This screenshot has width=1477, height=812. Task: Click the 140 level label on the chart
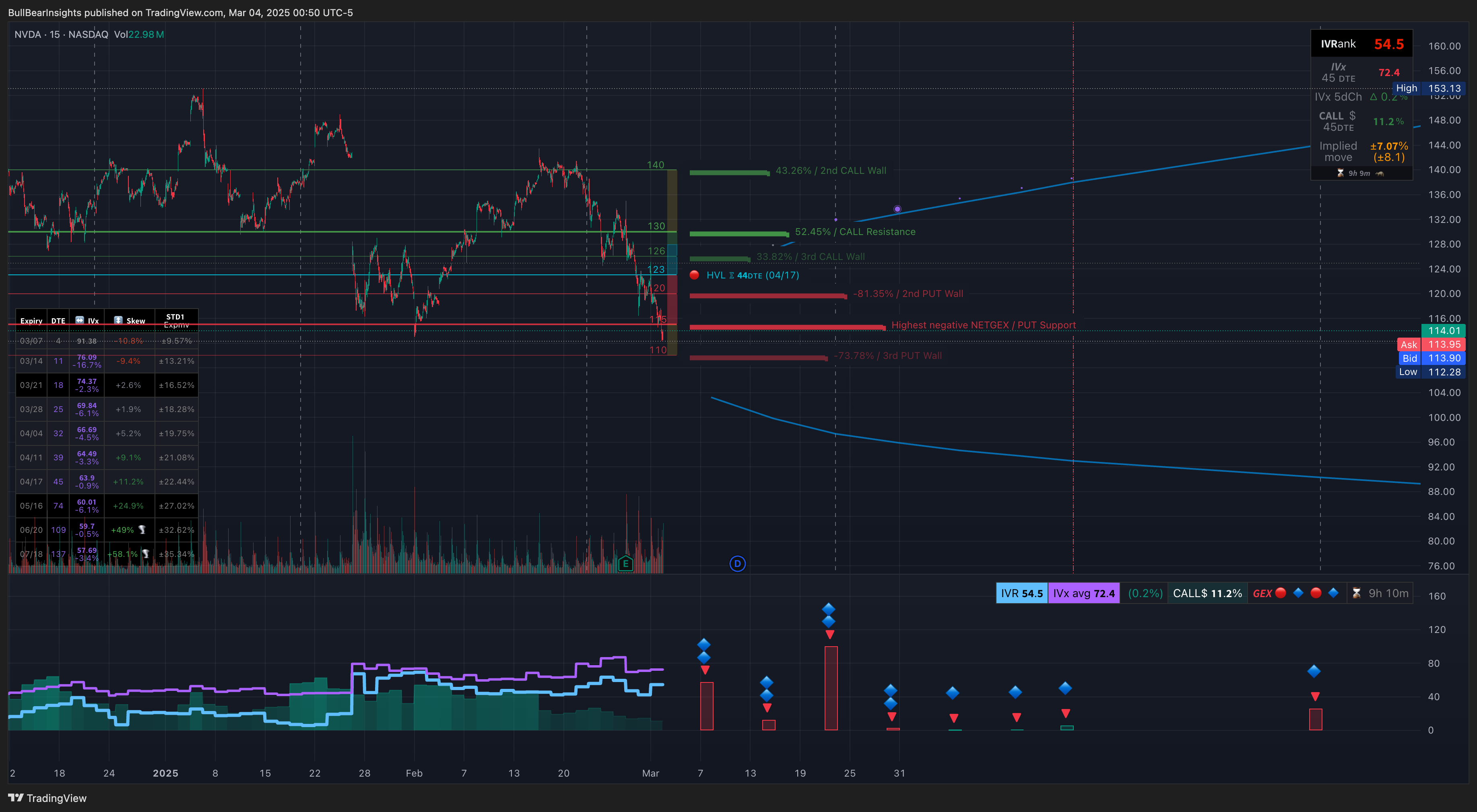coord(655,165)
